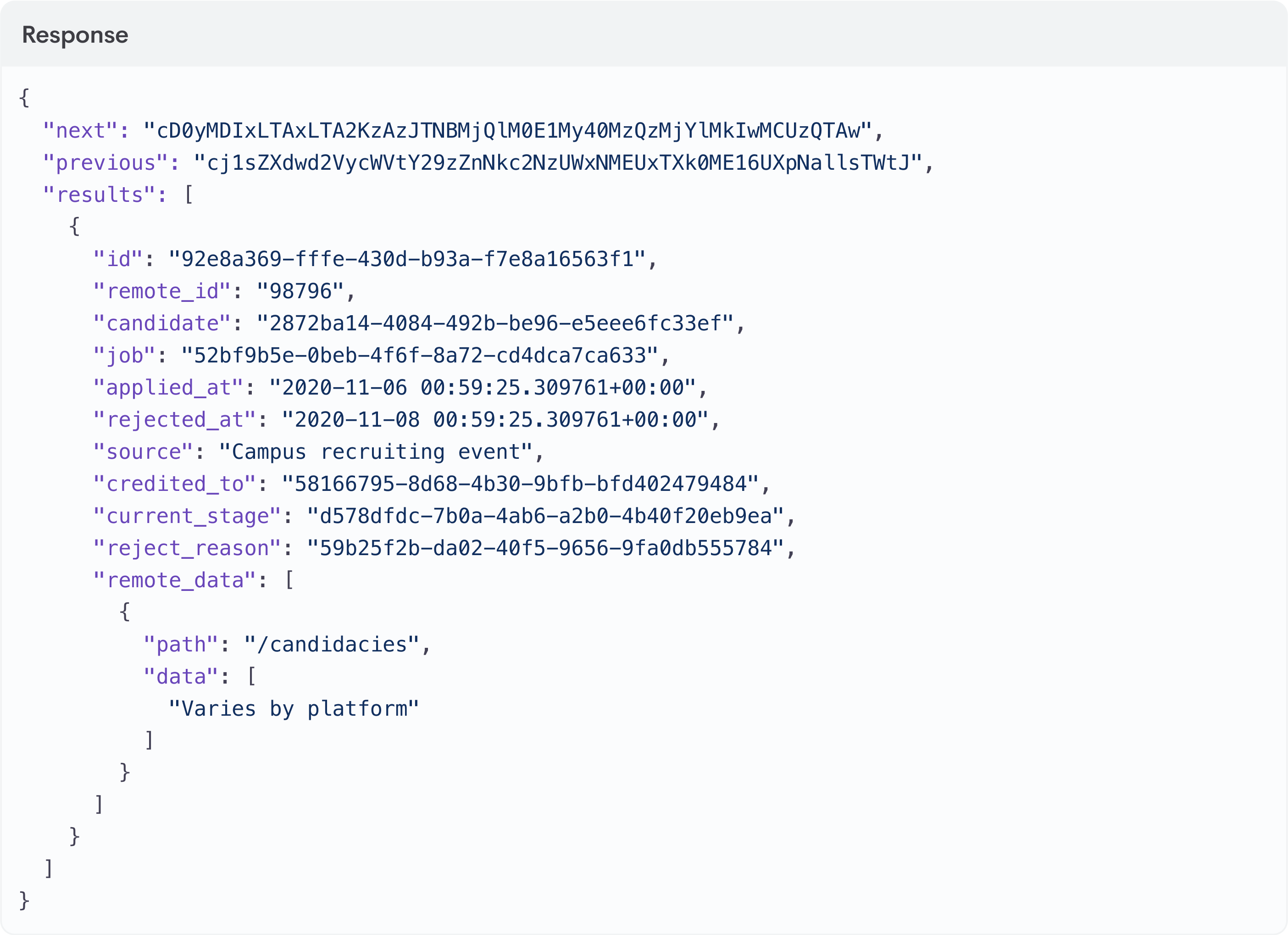The image size is (1288, 935).
Task: Click the rejected_at timestamp value
Action: click(494, 420)
